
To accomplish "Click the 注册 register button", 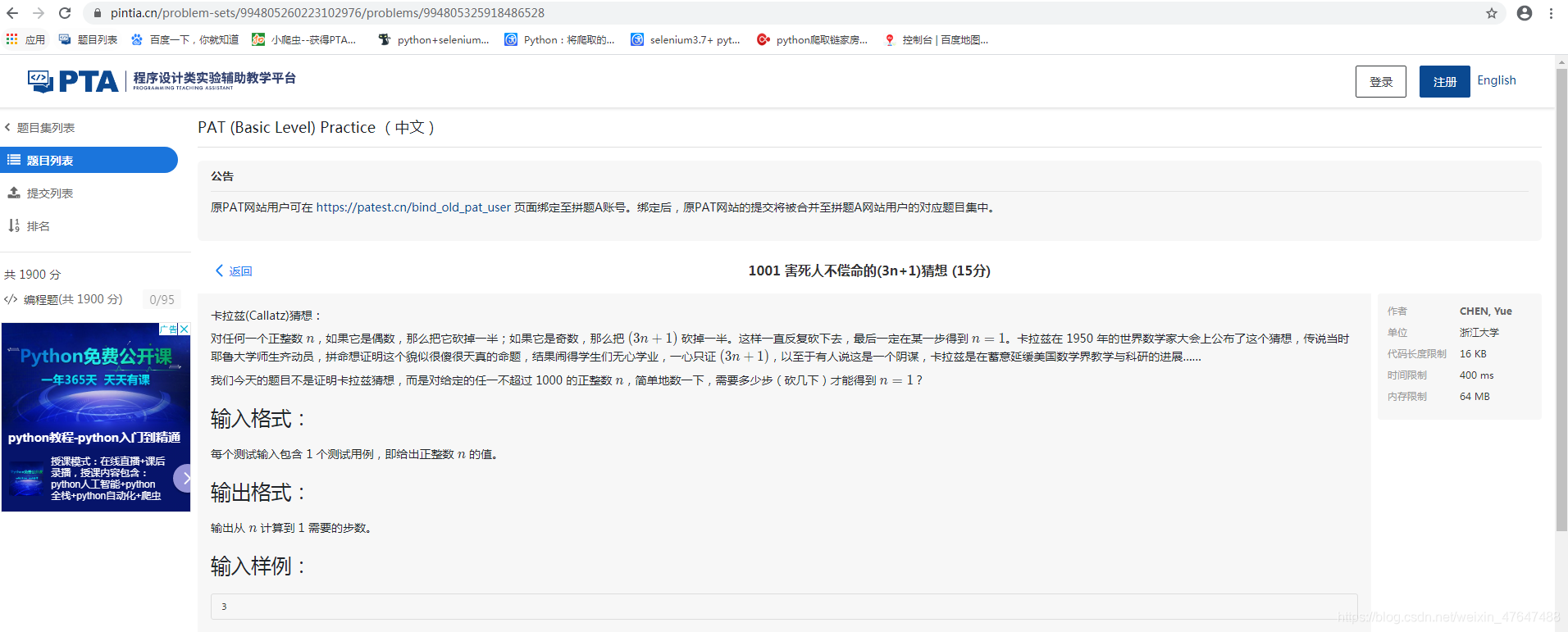I will [x=1444, y=81].
